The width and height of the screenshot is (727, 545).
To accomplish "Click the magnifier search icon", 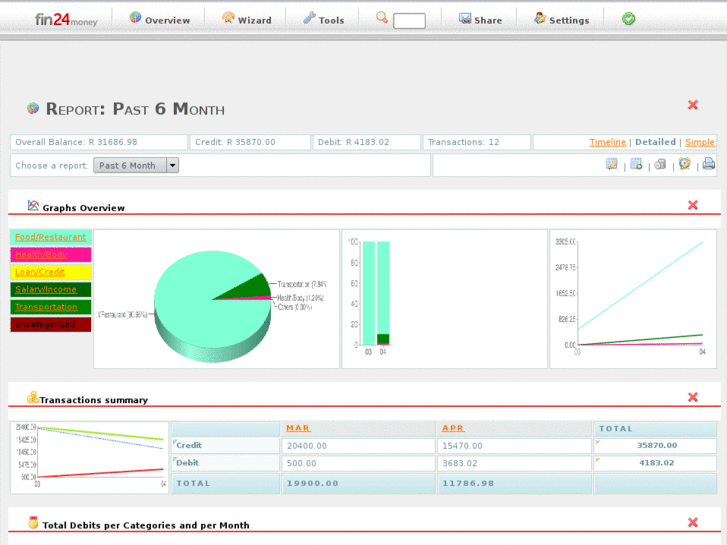I will (x=382, y=18).
